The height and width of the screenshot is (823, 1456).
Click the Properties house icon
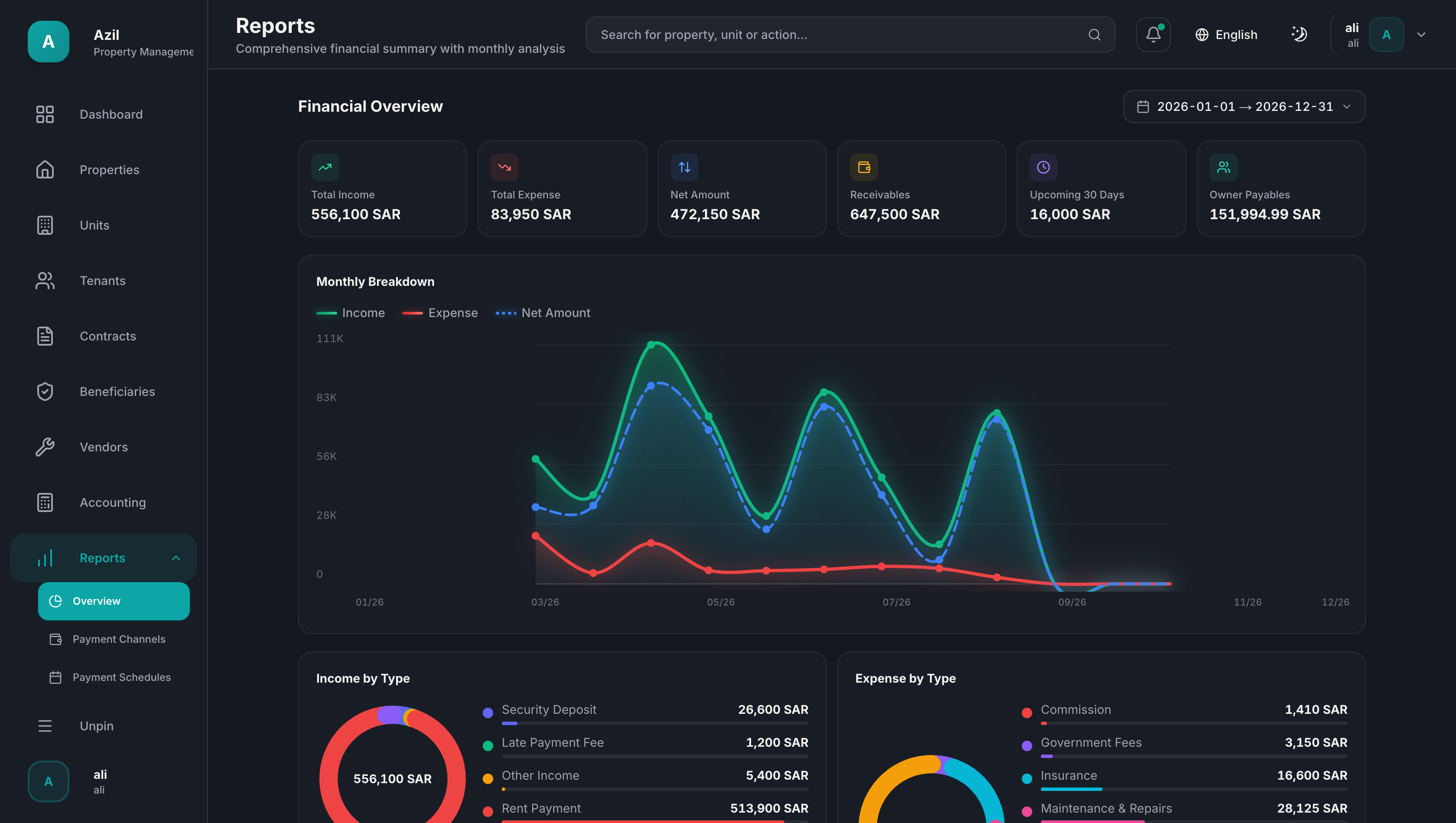point(45,169)
